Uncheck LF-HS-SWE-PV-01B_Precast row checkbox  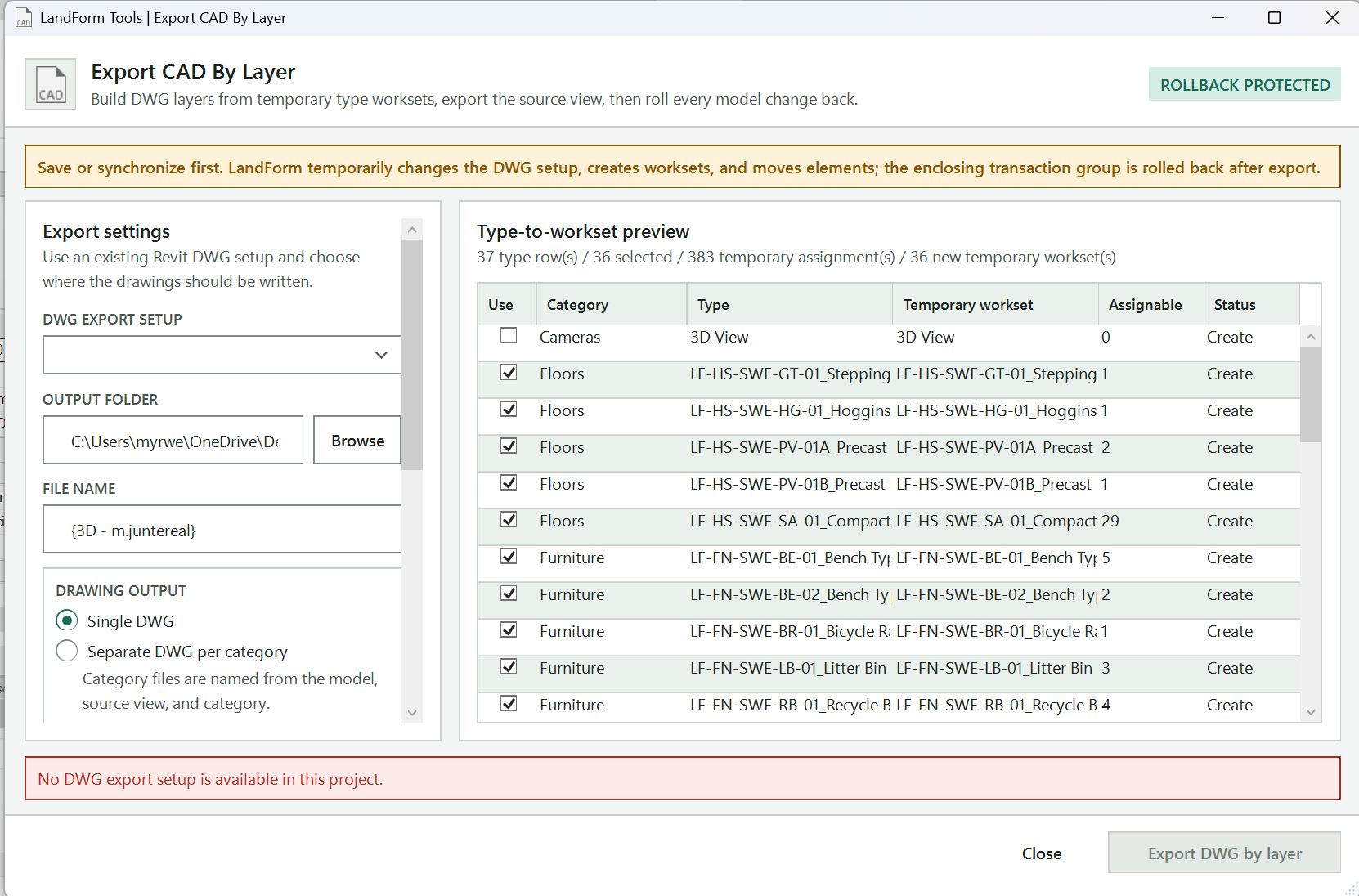509,483
